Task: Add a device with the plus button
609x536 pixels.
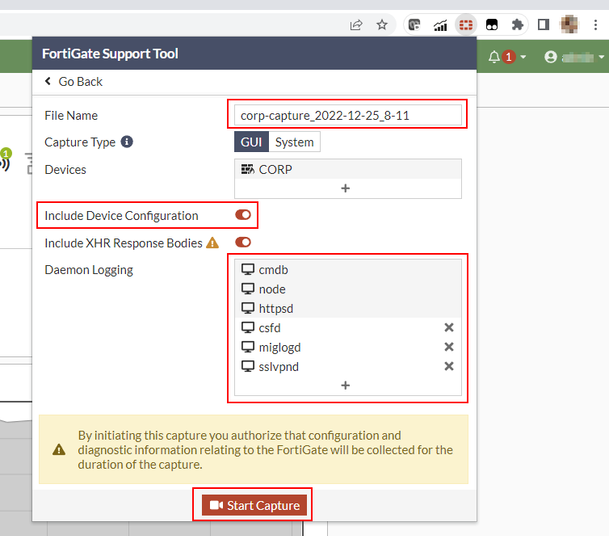Action: pos(345,188)
